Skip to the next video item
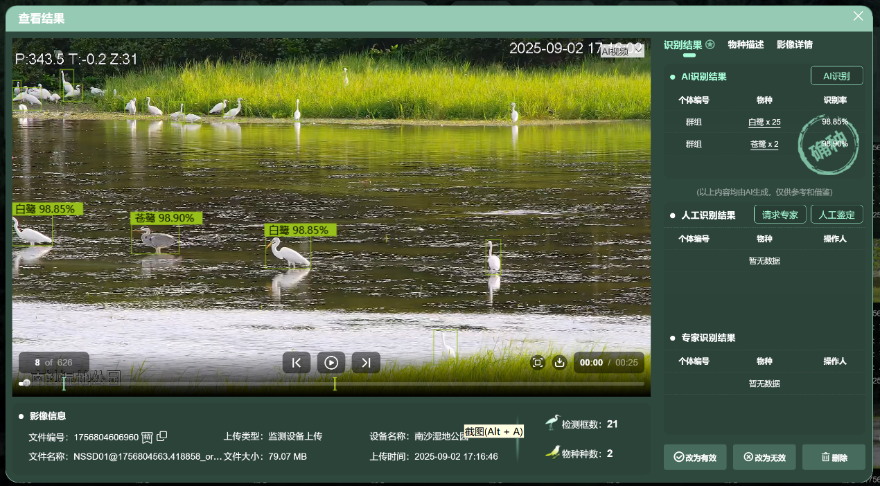 (366, 363)
